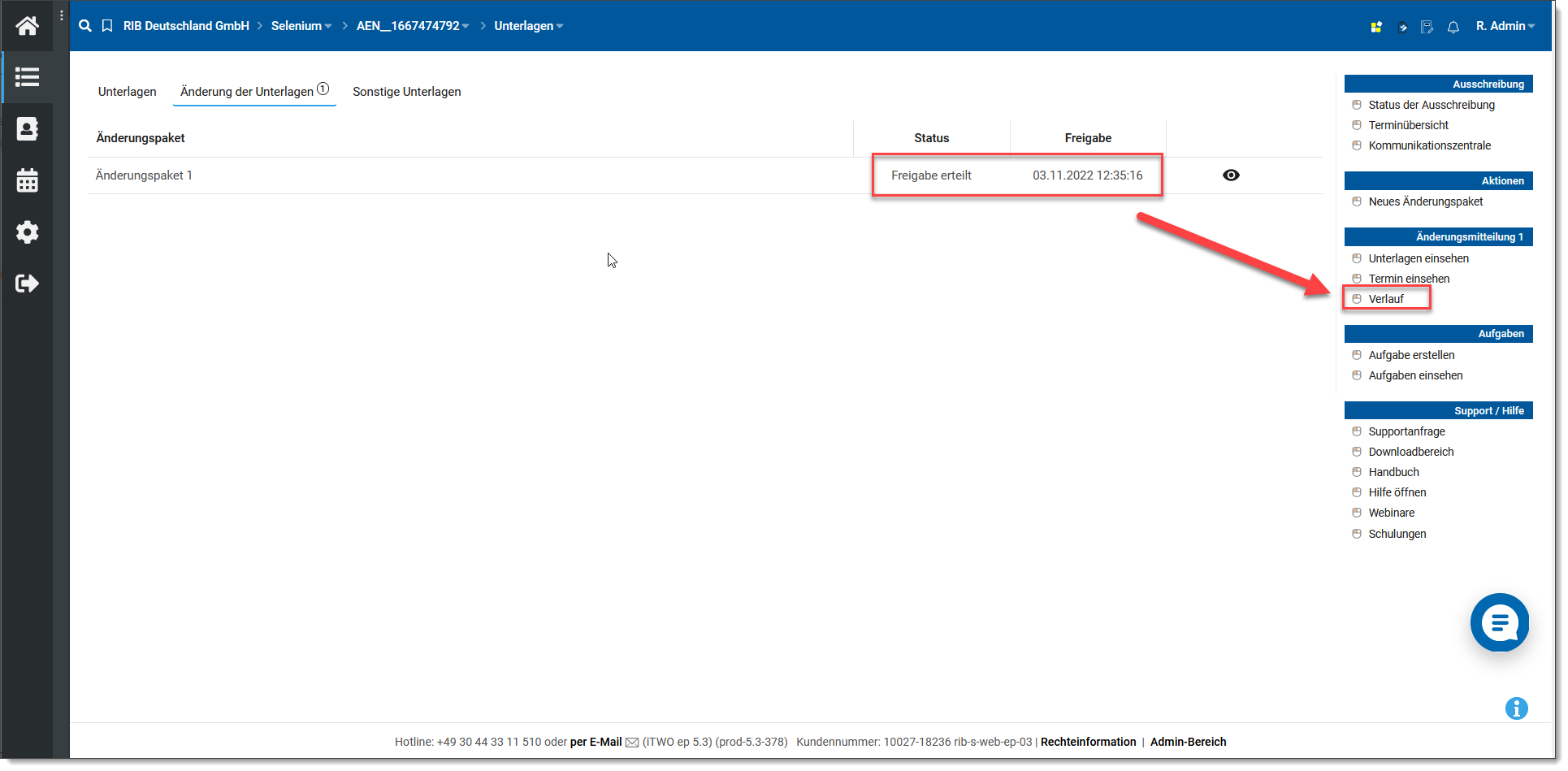Expand the AEN__1667474792 breadcrumb dropdown

click(413, 26)
